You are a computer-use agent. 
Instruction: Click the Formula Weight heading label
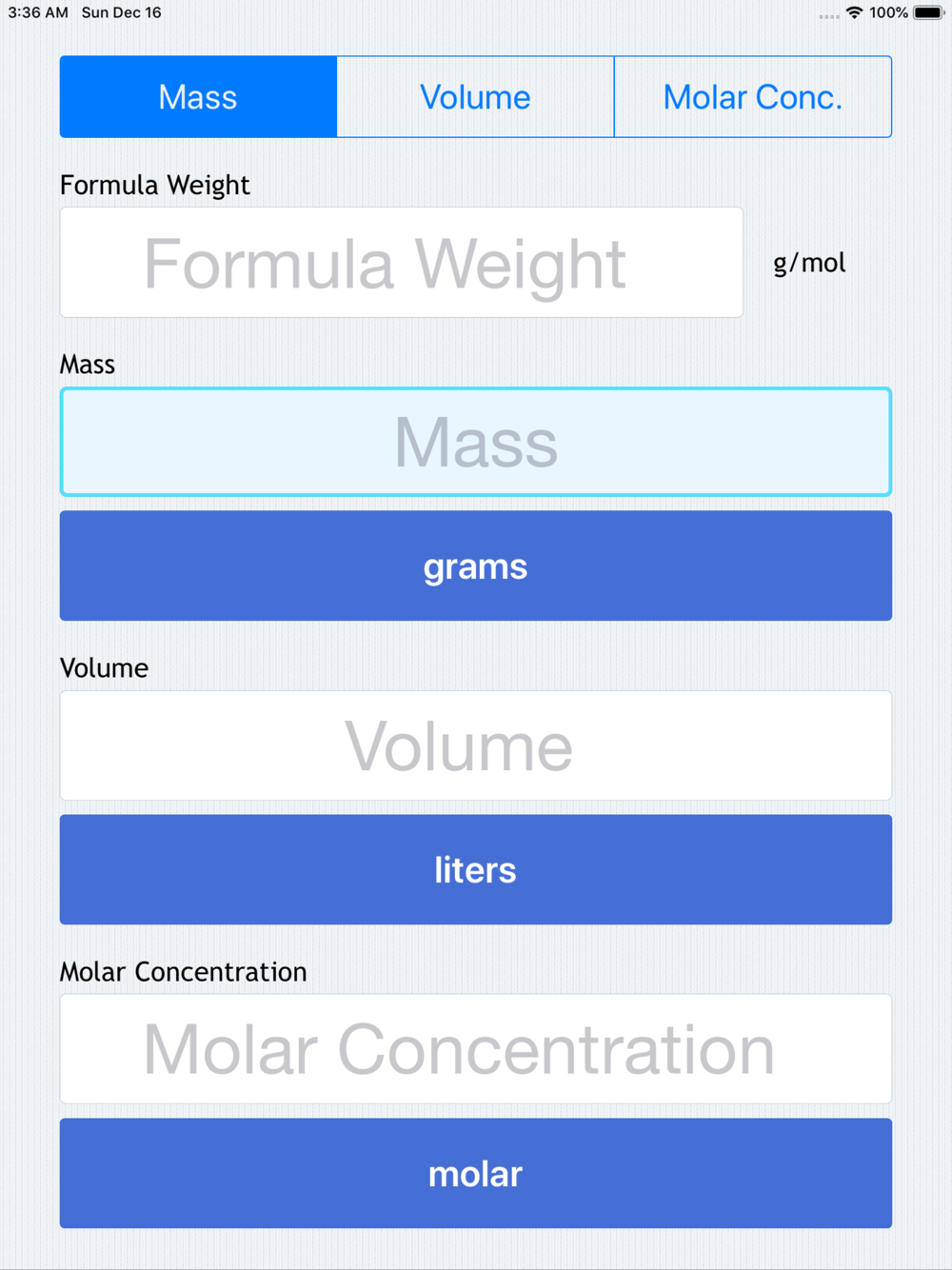click(155, 185)
